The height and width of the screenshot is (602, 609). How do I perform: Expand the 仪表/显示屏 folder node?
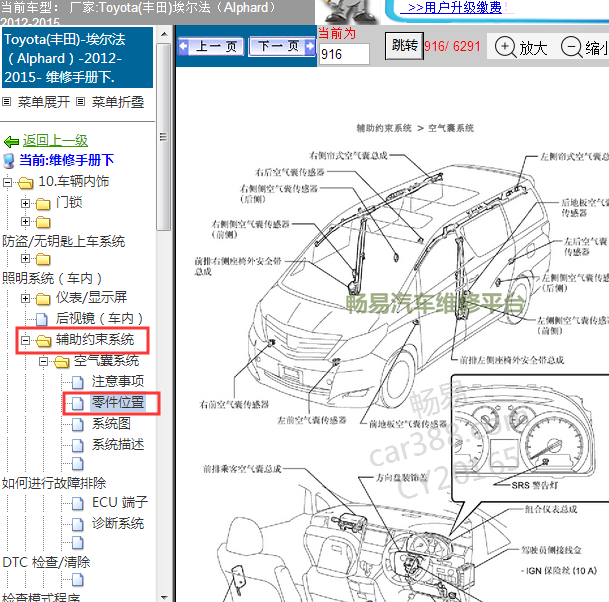point(26,299)
